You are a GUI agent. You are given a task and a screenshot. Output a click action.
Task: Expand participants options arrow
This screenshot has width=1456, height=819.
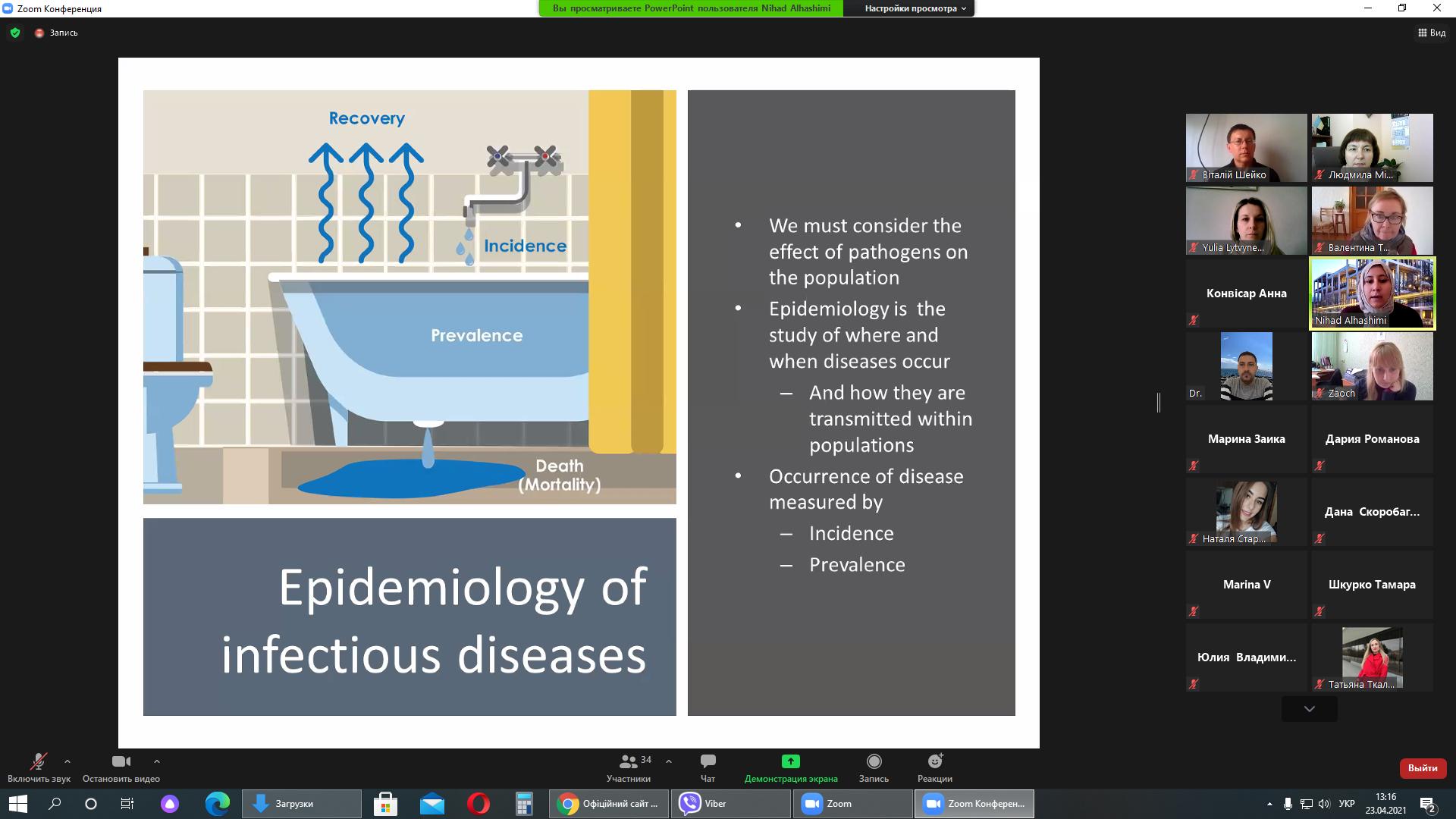click(x=669, y=761)
